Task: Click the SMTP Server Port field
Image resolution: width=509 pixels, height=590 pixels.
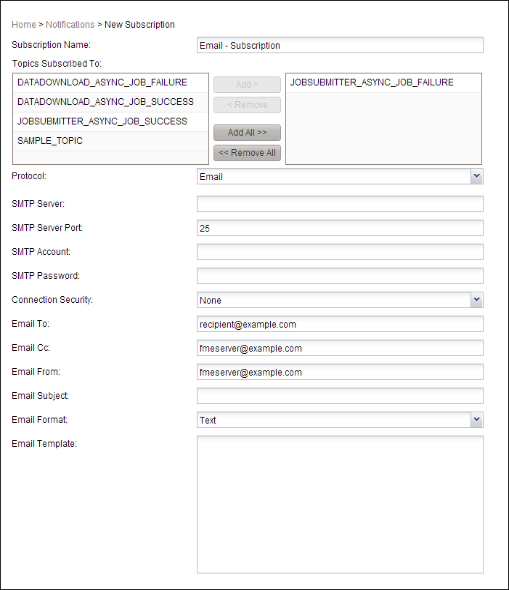Action: pos(340,228)
